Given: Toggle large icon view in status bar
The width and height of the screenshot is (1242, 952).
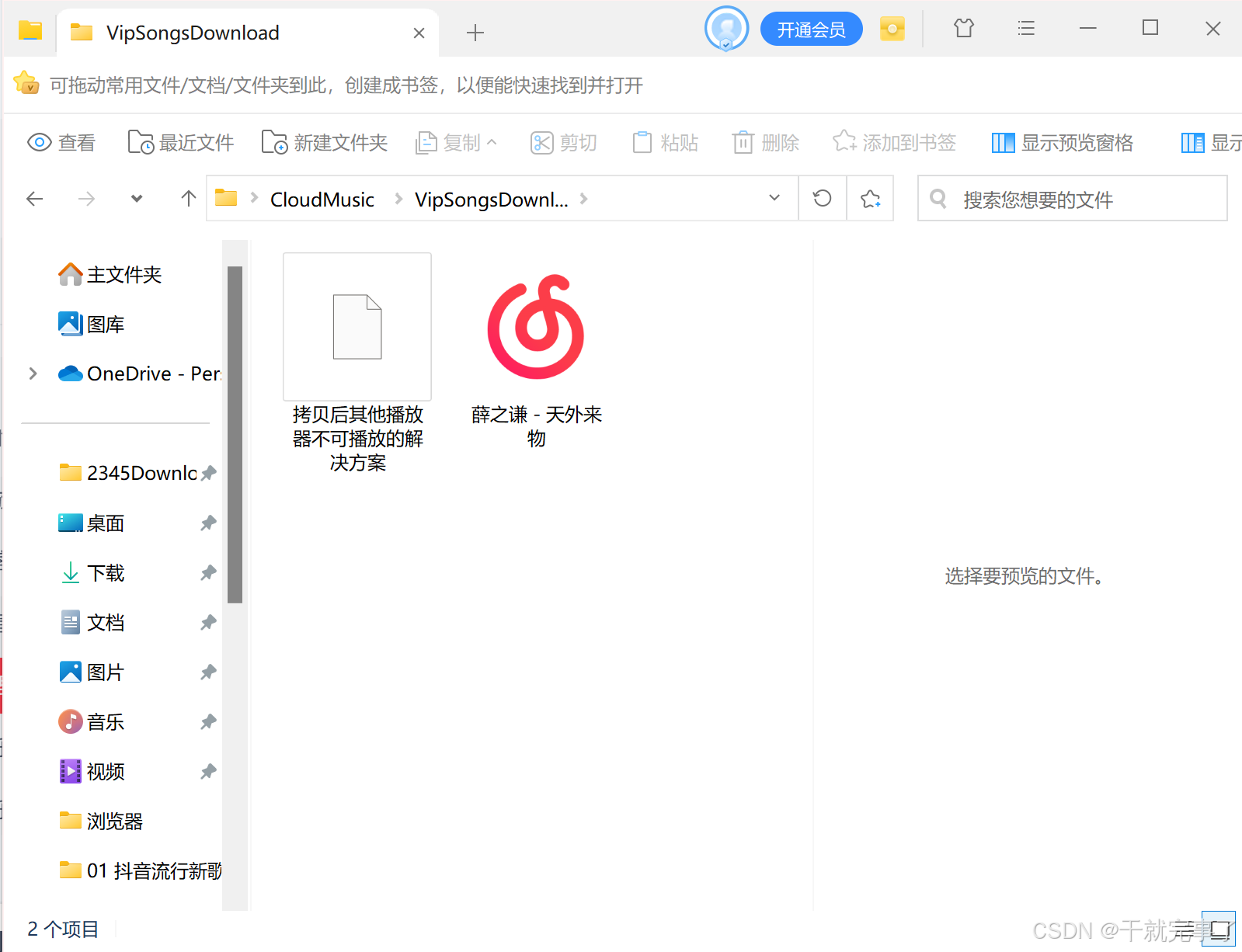Looking at the screenshot, I should pos(1219,929).
